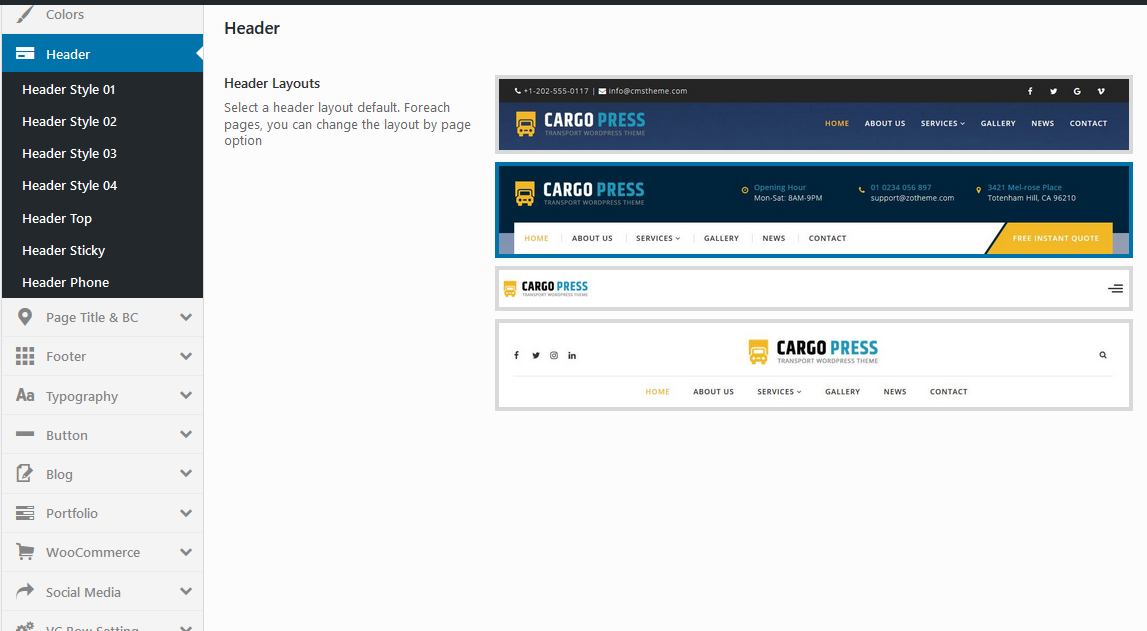The width and height of the screenshot is (1147, 631).
Task: Click the Page Title & BC pin icon
Action: (25, 317)
